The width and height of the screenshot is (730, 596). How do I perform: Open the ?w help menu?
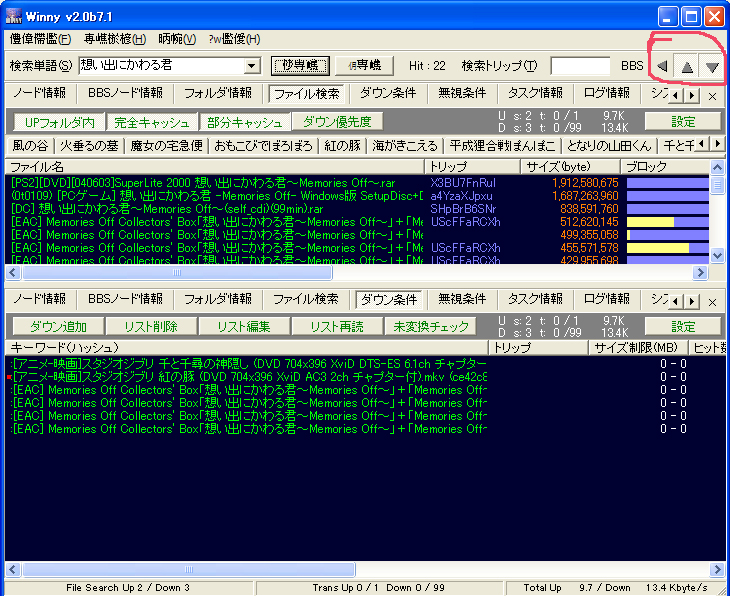coord(234,39)
